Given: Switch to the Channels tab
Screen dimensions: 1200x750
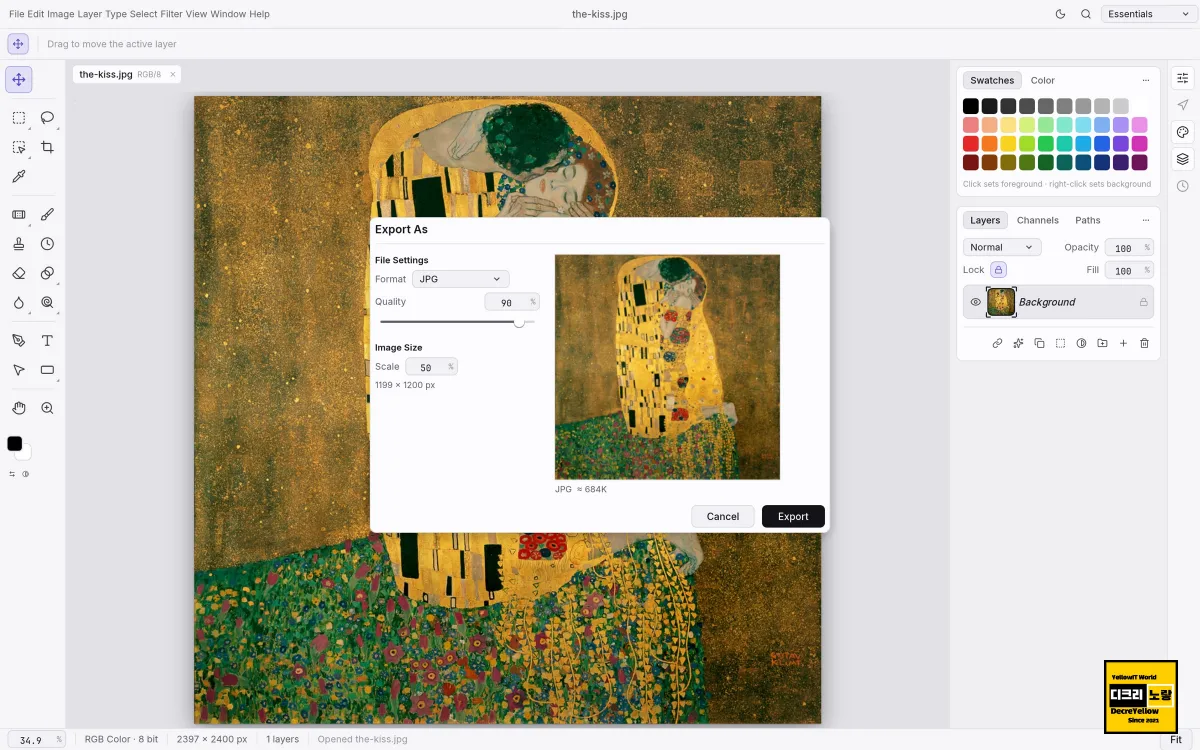Looking at the screenshot, I should pyautogui.click(x=1038, y=220).
